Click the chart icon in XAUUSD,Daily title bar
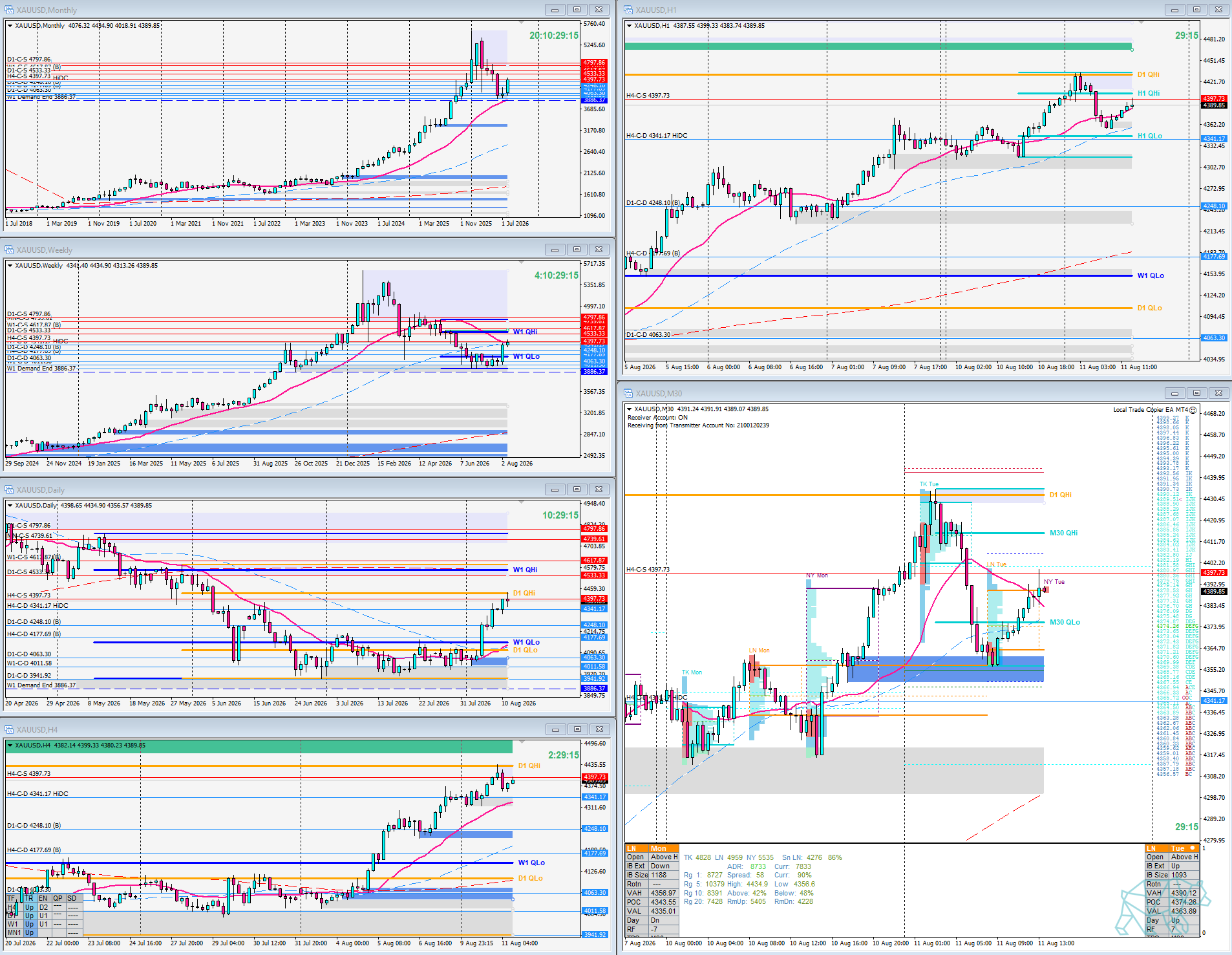Image resolution: width=1232 pixels, height=955 pixels. click(9, 489)
